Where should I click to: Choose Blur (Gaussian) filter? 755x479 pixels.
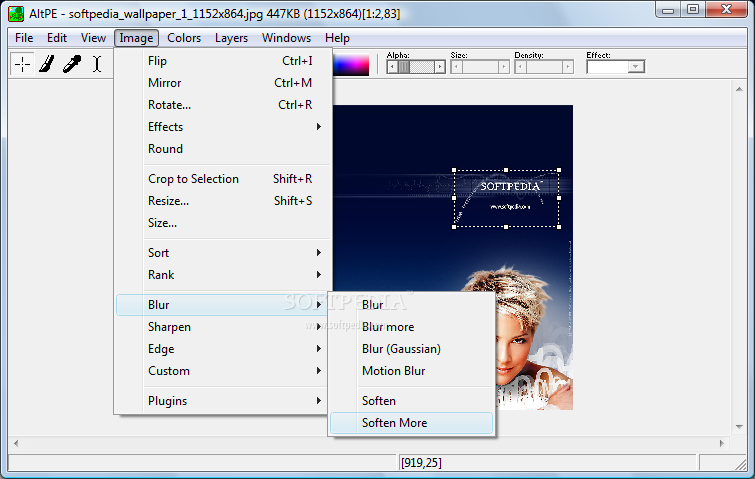coord(412,349)
